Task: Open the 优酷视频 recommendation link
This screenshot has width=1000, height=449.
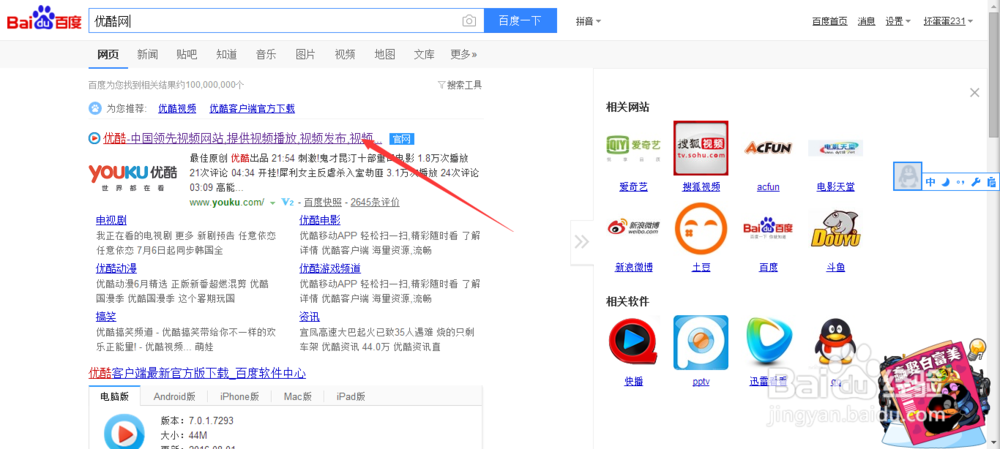Action: click(177, 108)
